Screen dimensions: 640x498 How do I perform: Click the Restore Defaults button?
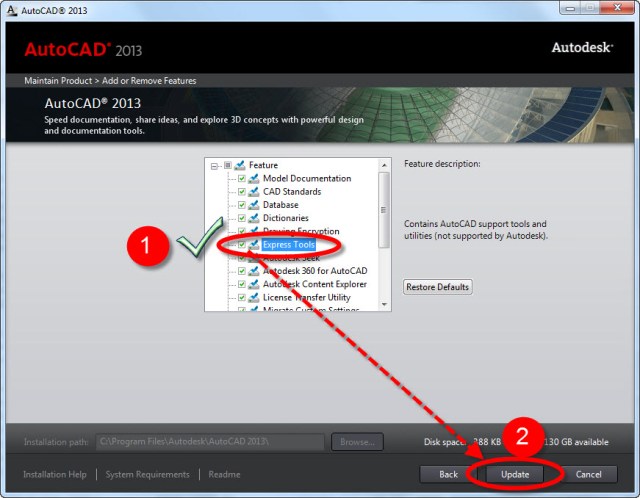[x=437, y=287]
